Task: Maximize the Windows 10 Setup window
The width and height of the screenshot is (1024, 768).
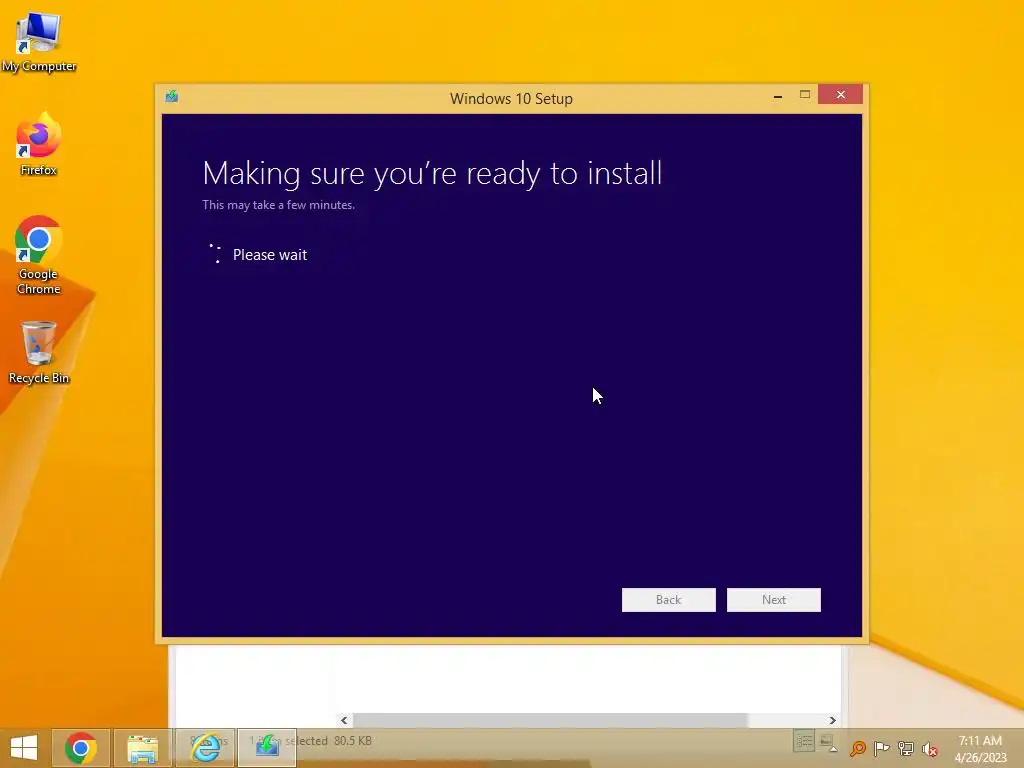Action: (x=805, y=95)
